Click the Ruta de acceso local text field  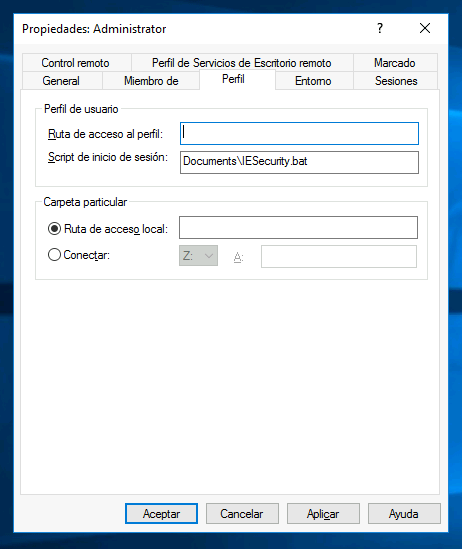pos(299,228)
